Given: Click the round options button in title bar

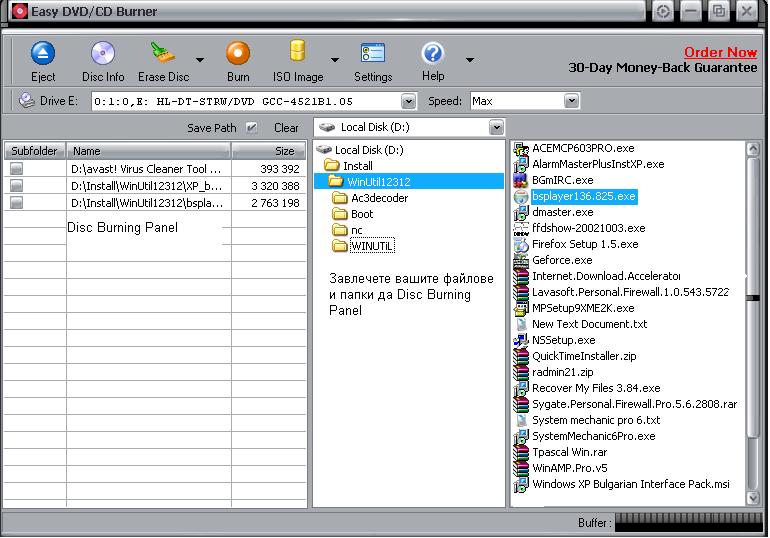Looking at the screenshot, I should point(663,11).
